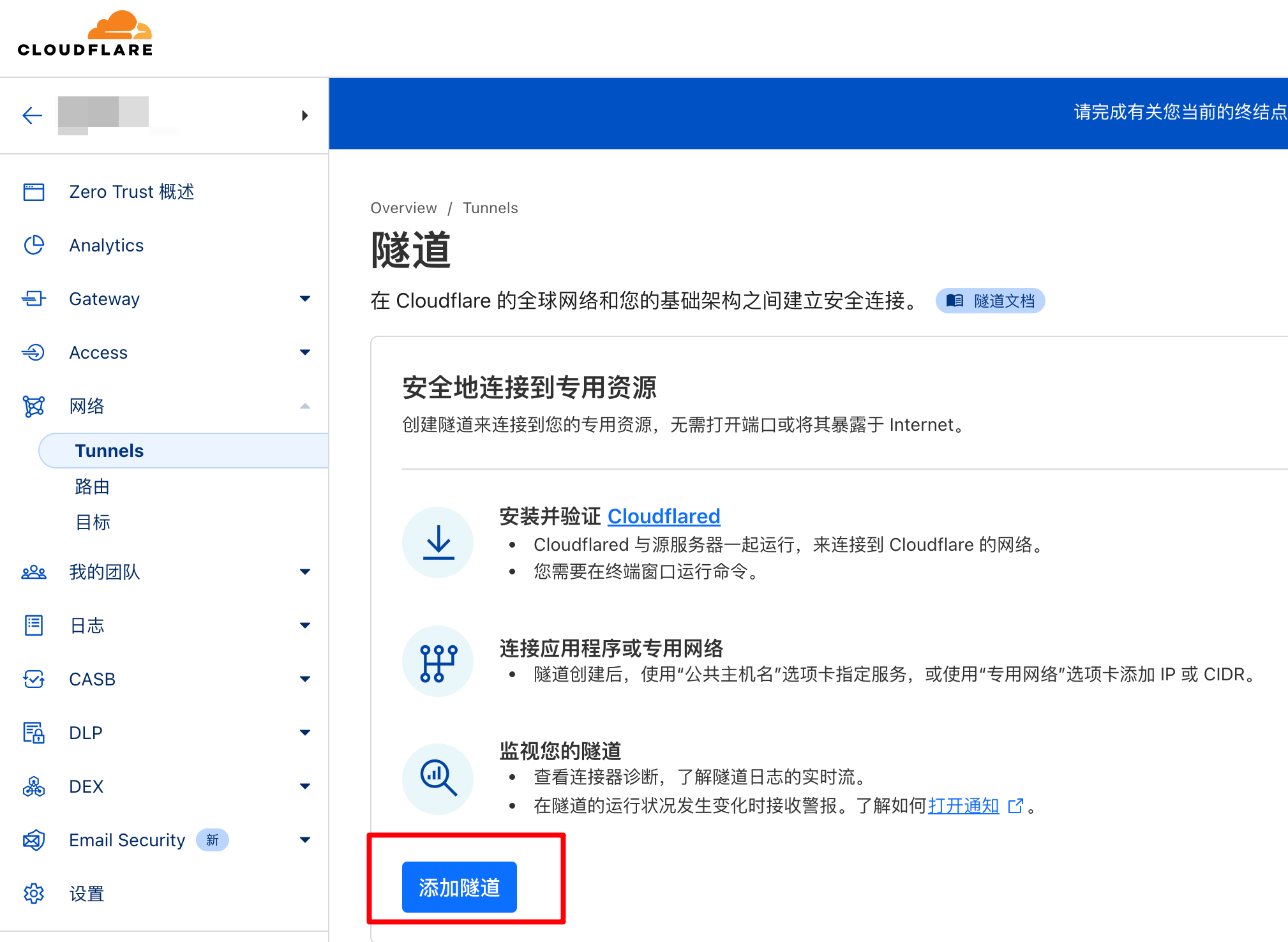Click the Zero Trust overview window icon
The image size is (1288, 942).
[x=34, y=192]
